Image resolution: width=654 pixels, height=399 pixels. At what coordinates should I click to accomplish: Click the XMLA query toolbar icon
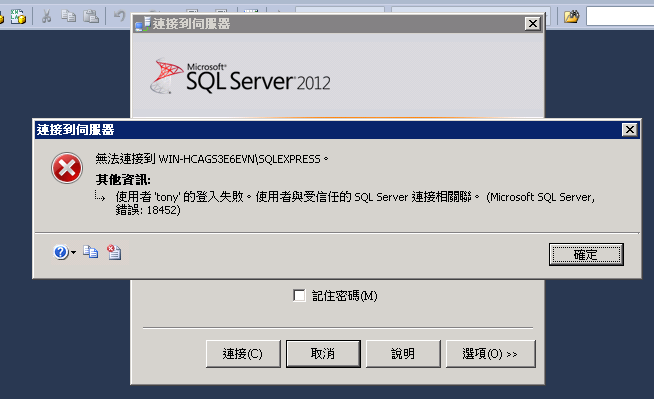[x=18, y=16]
